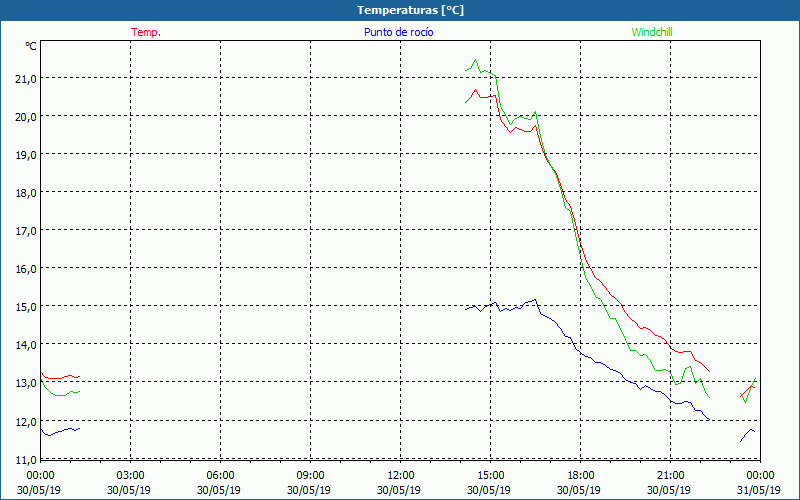Screen dimensions: 800x500
Task: Click the 15,0 y-axis value
Action: tap(26, 307)
